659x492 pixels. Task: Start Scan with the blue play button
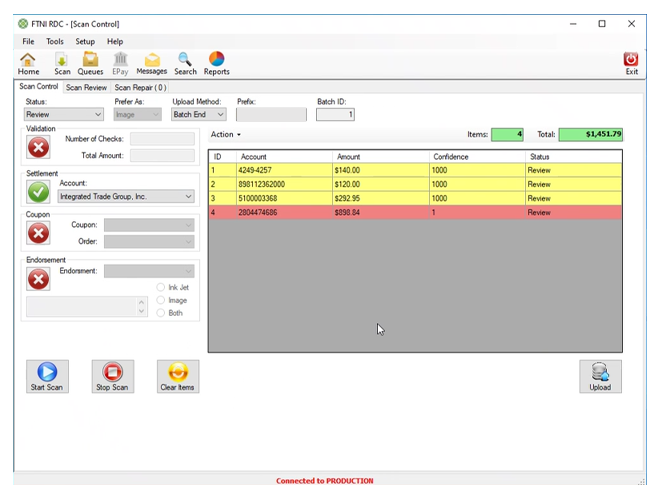tap(47, 376)
